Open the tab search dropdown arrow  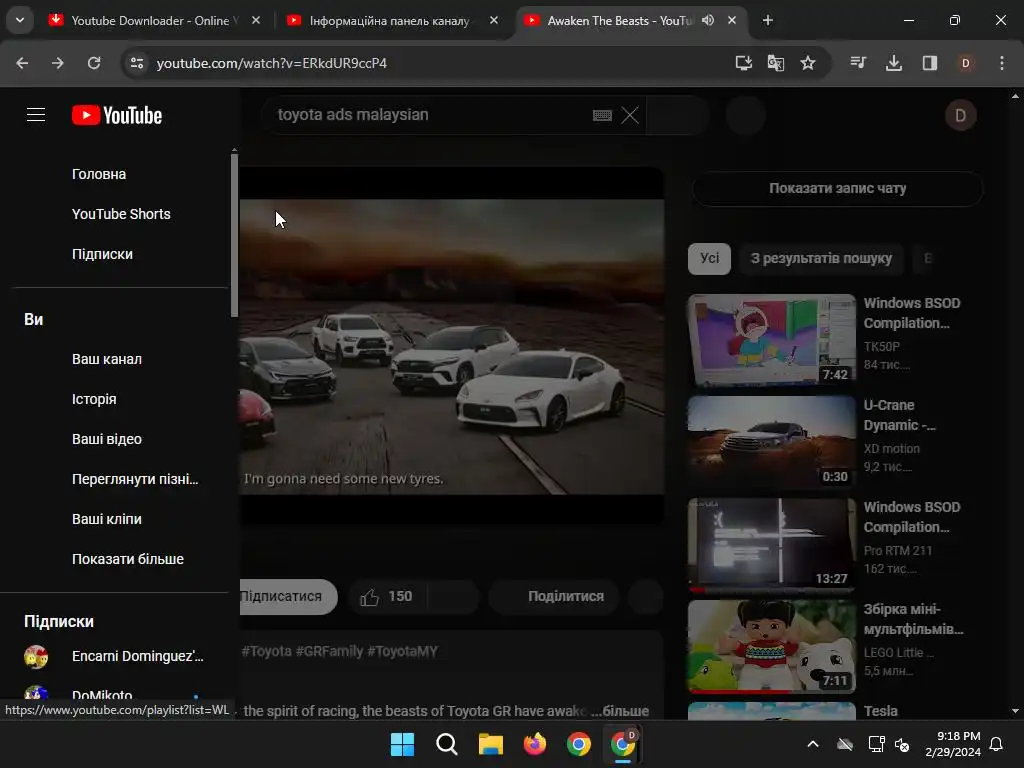(x=20, y=20)
